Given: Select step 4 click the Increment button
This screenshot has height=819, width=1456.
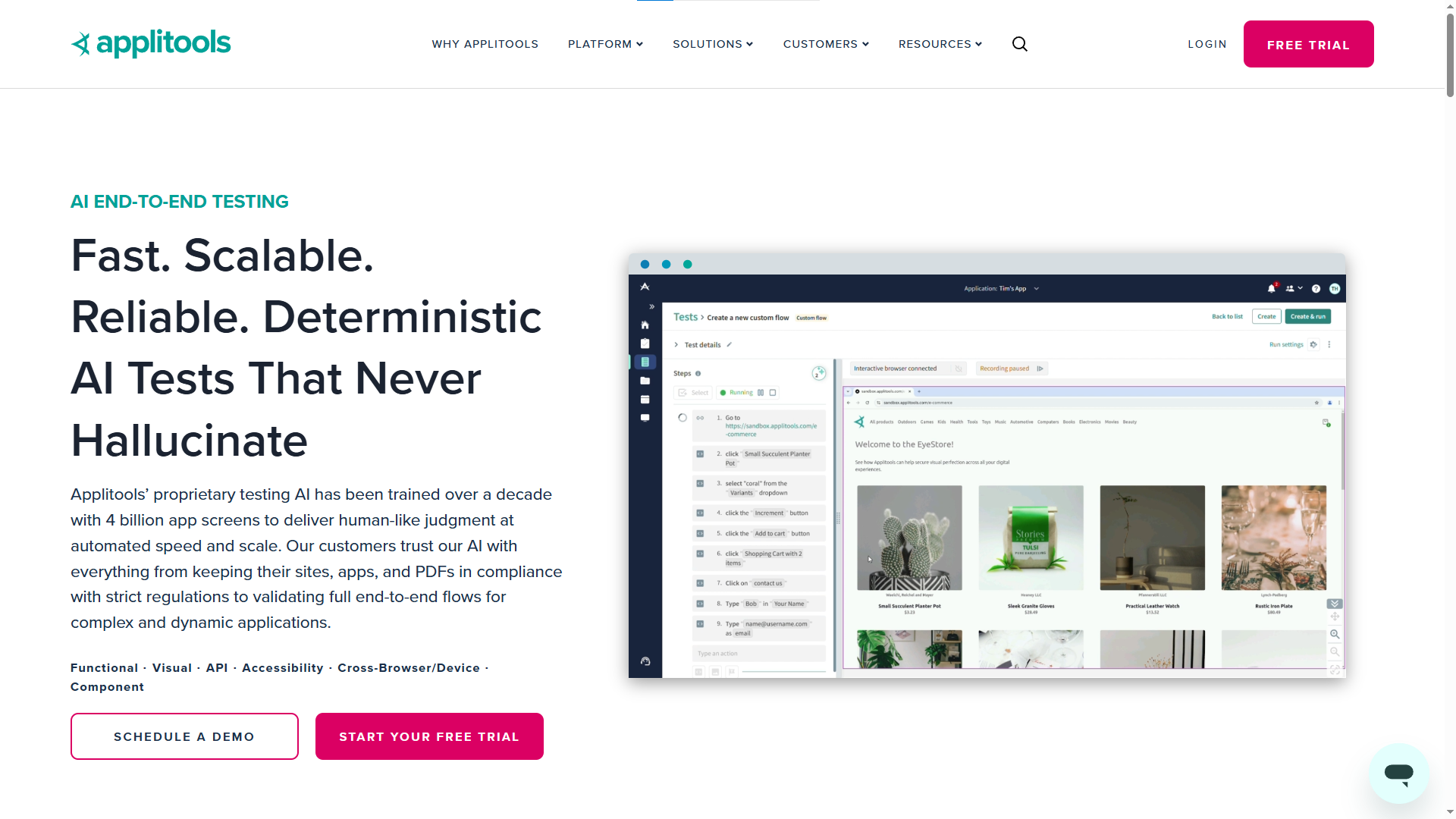Looking at the screenshot, I should point(758,513).
